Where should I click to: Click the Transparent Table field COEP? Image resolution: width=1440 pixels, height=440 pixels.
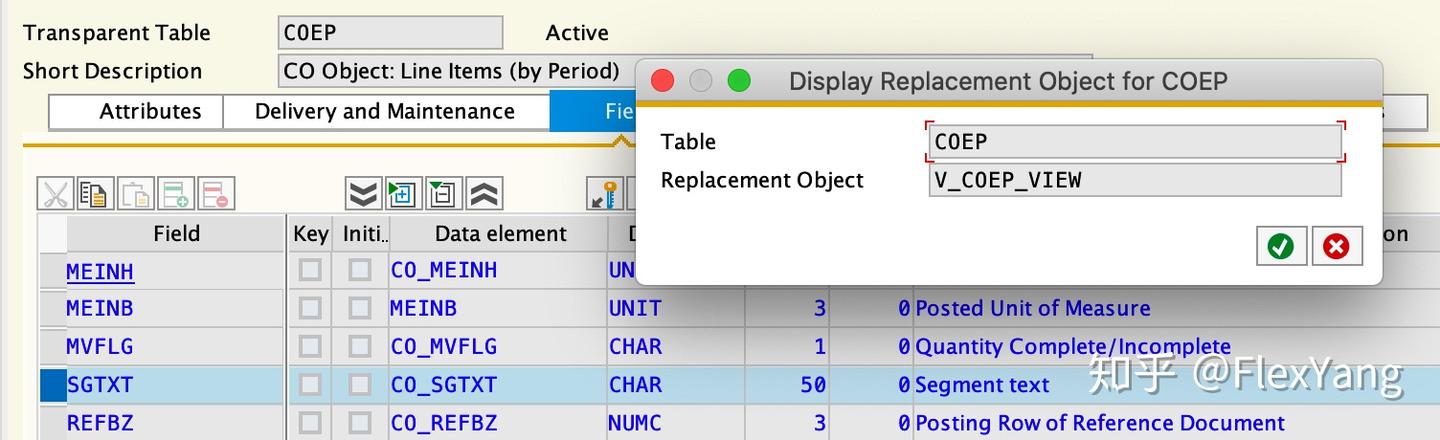point(391,32)
